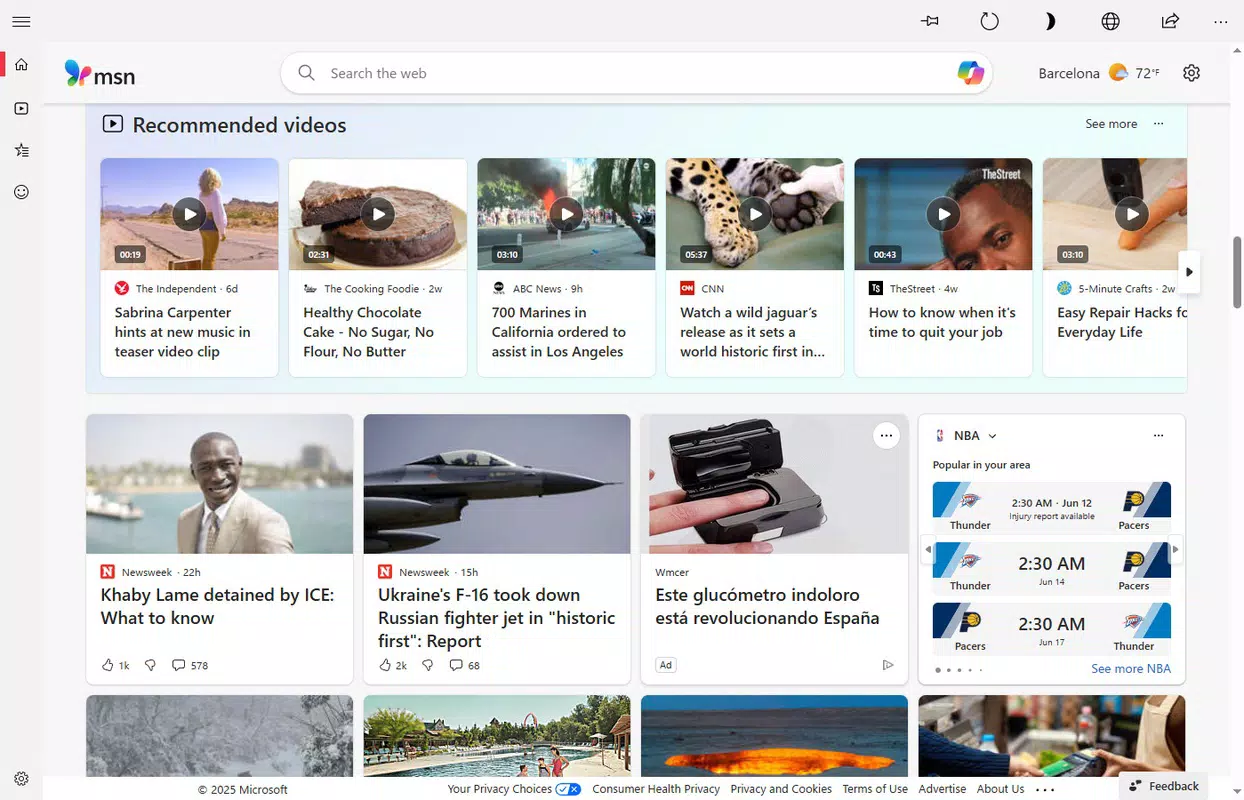Open options on the glucometer ad card
1244x800 pixels.
pyautogui.click(x=886, y=435)
